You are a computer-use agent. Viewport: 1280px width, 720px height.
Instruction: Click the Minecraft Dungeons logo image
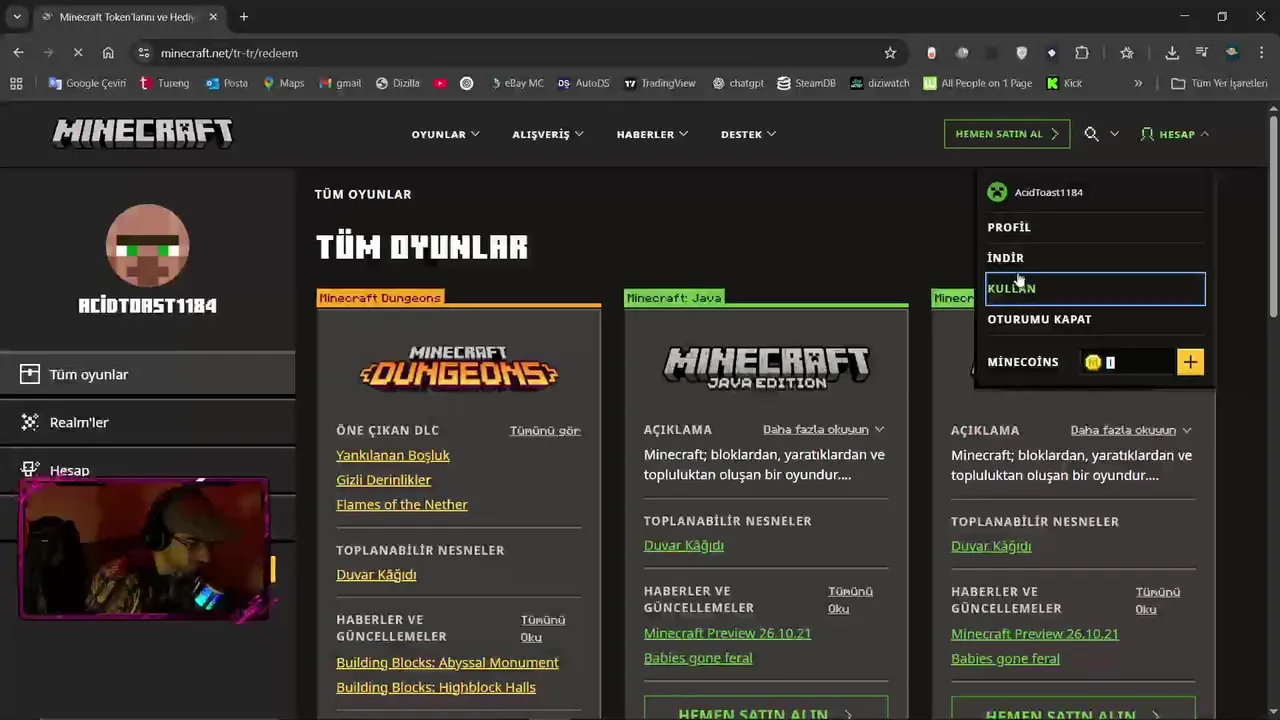459,368
